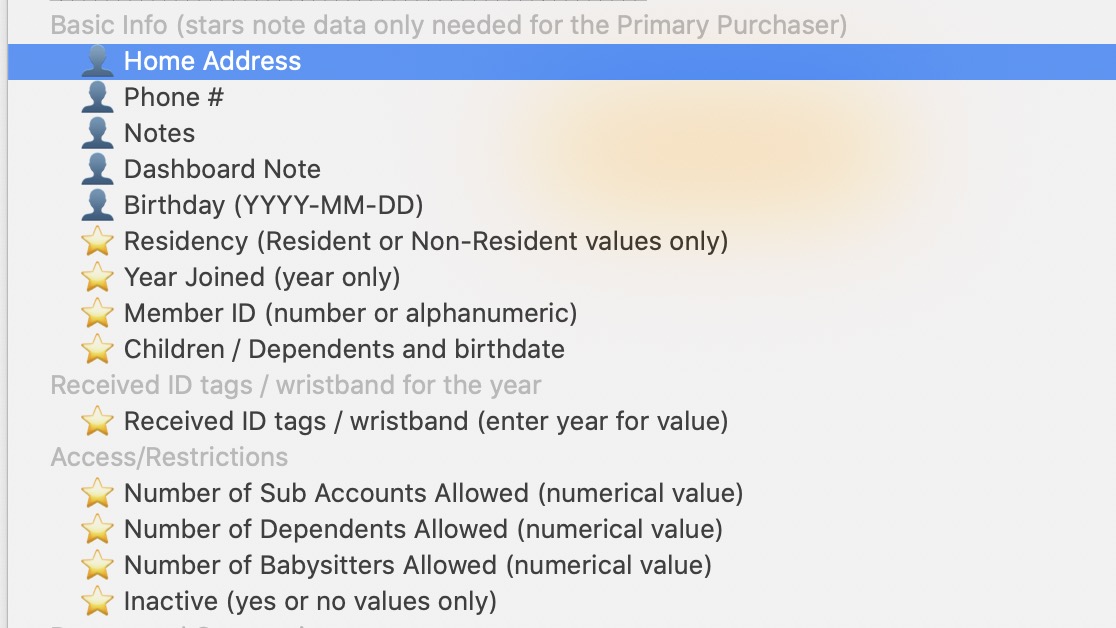Select the Notes list item
The width and height of the screenshot is (1116, 628).
[x=159, y=133]
